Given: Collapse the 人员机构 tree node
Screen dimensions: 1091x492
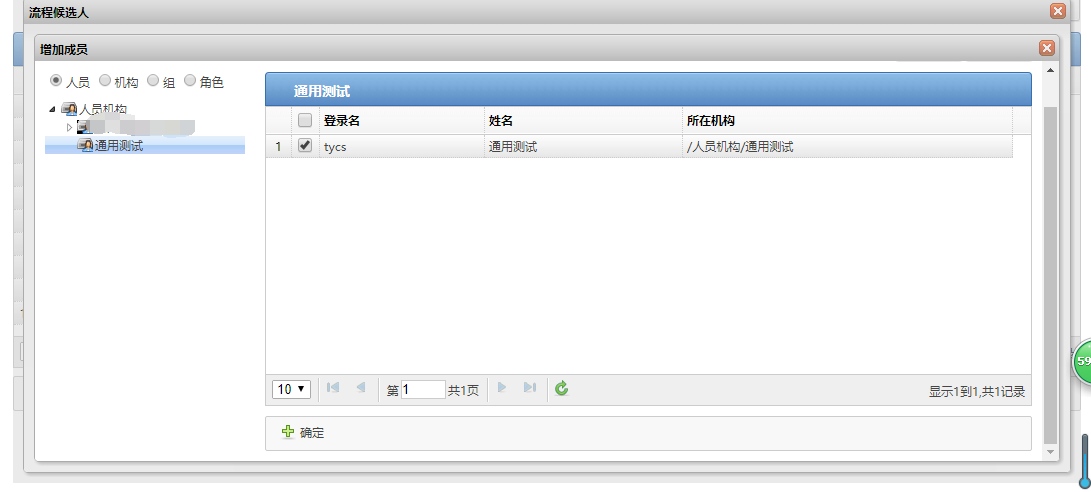Looking at the screenshot, I should [52, 109].
